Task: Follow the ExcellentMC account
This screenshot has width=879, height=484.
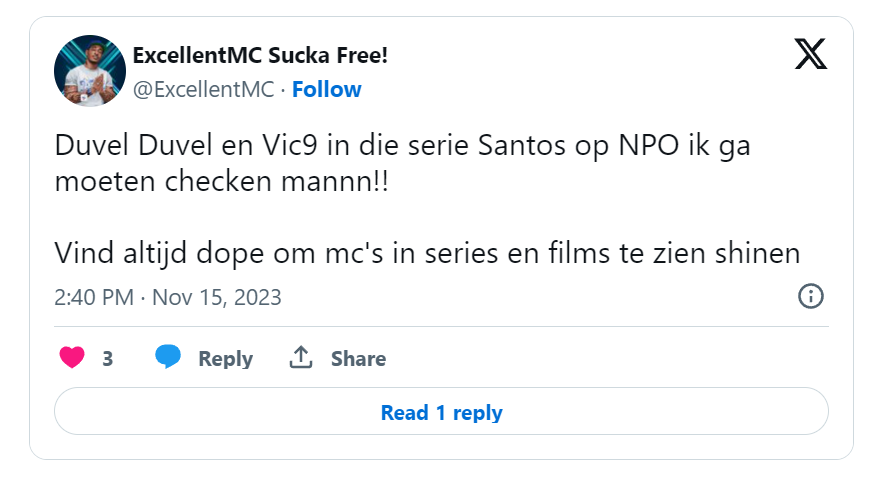Action: 326,89
